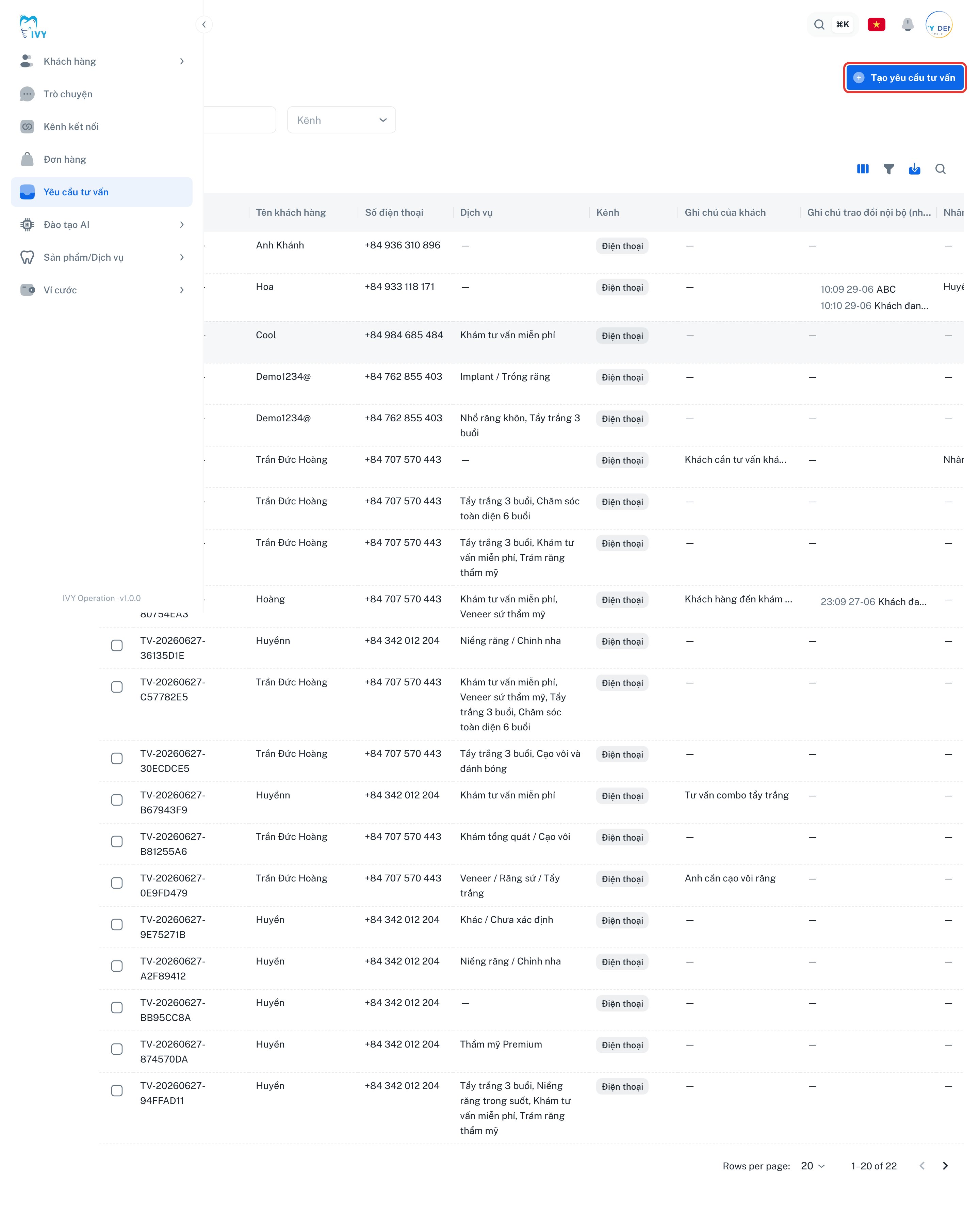Expand the Đào tạo AI chevron
The width and height of the screenshot is (980, 1215).
[181, 225]
